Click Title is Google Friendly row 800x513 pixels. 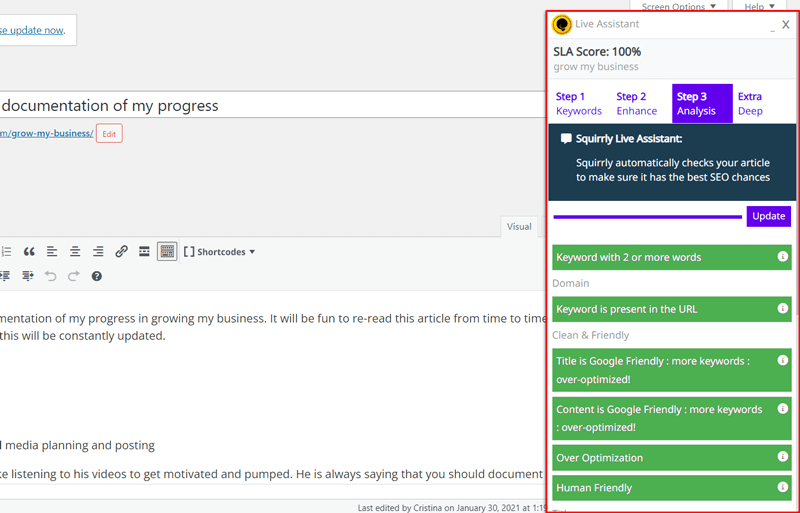671,370
